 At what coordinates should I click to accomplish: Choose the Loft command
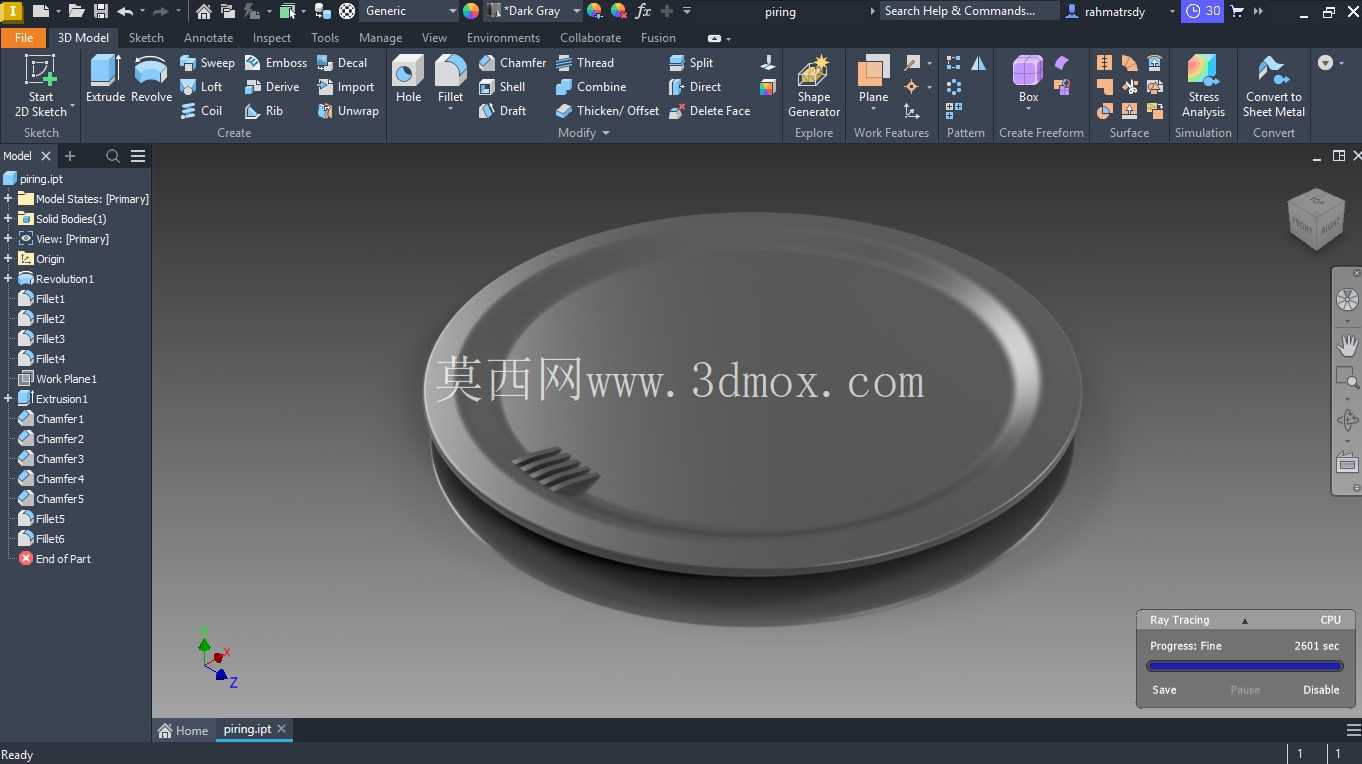[x=201, y=87]
